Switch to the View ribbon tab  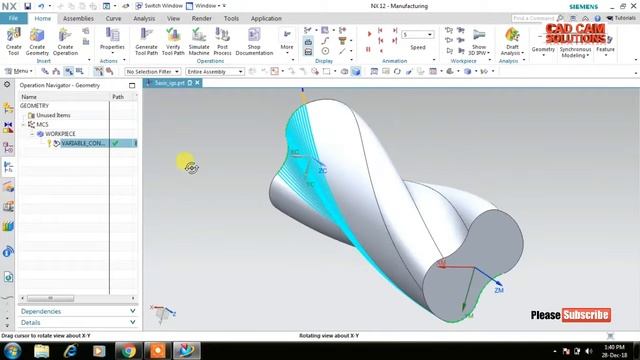point(173,18)
